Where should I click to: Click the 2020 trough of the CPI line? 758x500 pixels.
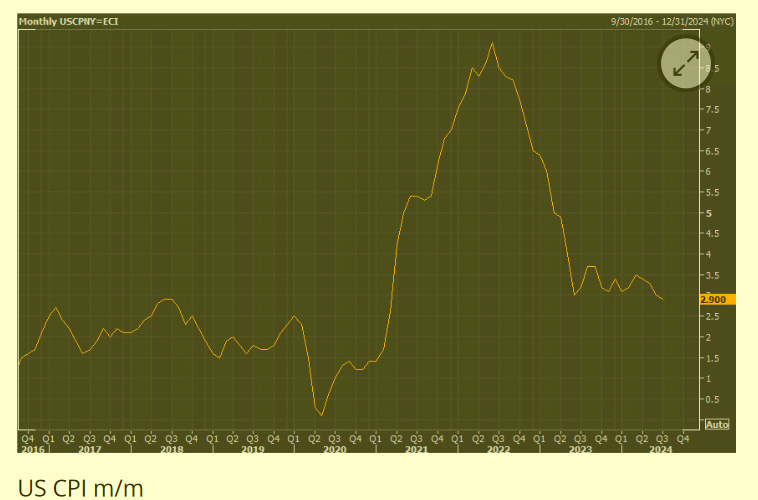point(321,414)
